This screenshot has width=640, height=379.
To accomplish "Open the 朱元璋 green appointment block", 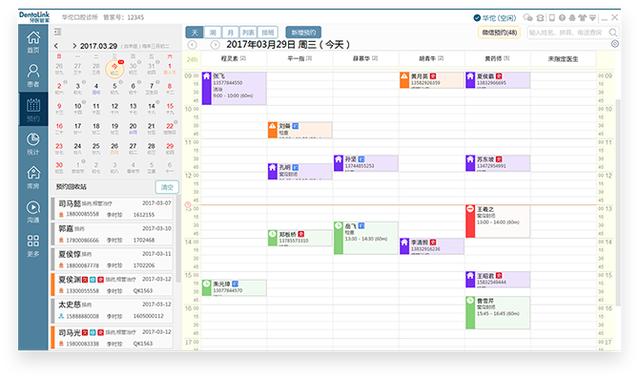I will point(234,288).
